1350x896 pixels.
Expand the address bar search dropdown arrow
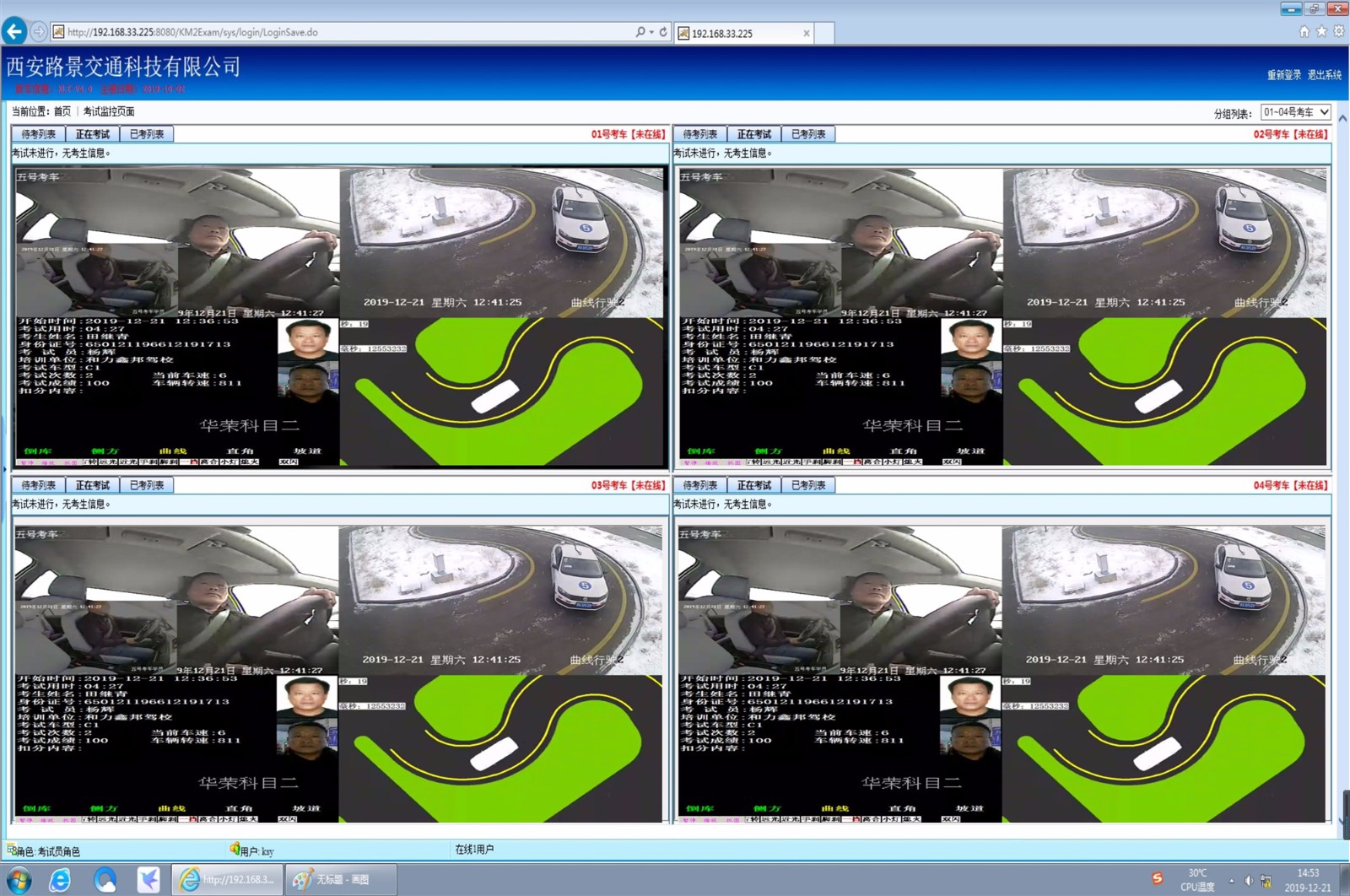pyautogui.click(x=651, y=32)
